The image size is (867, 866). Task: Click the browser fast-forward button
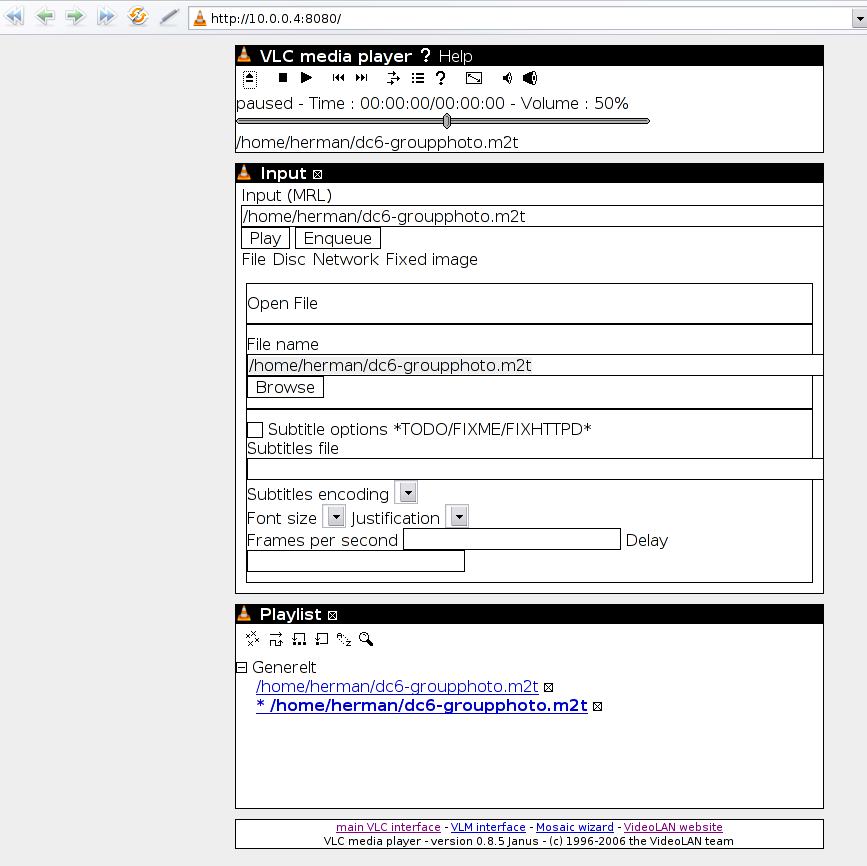coord(106,16)
